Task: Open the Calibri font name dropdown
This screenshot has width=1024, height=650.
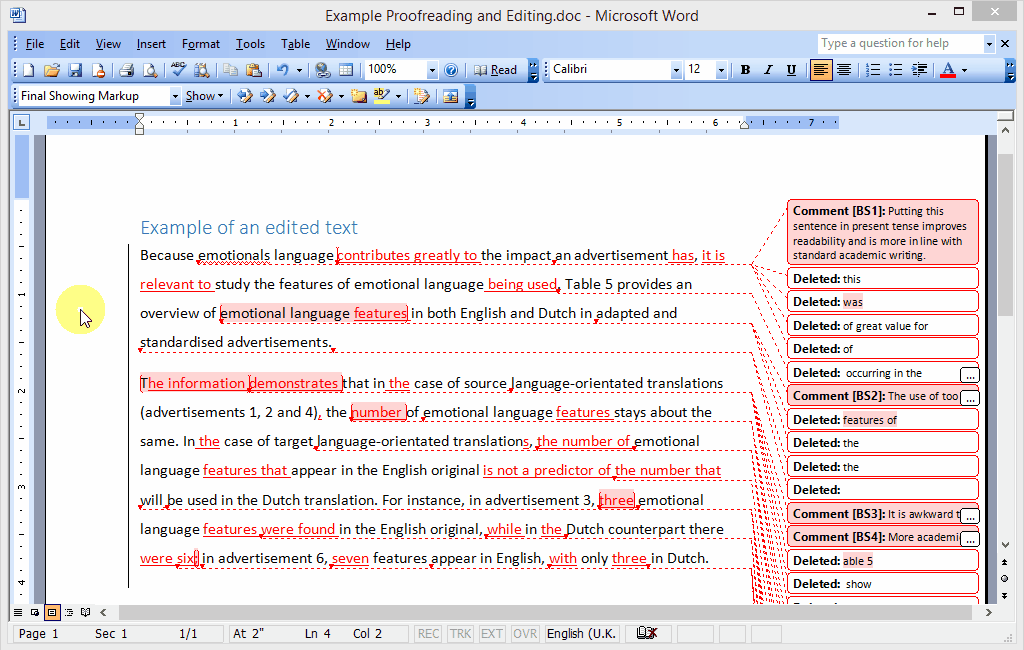Action: 676,70
